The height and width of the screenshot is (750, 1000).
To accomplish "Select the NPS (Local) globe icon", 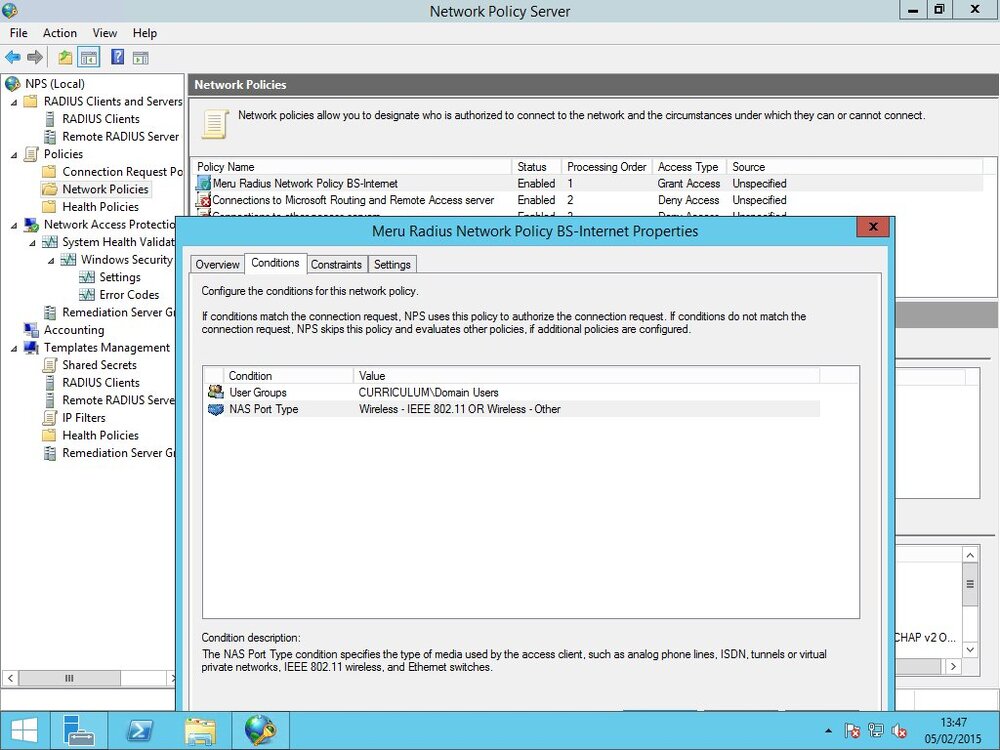I will (x=12, y=83).
